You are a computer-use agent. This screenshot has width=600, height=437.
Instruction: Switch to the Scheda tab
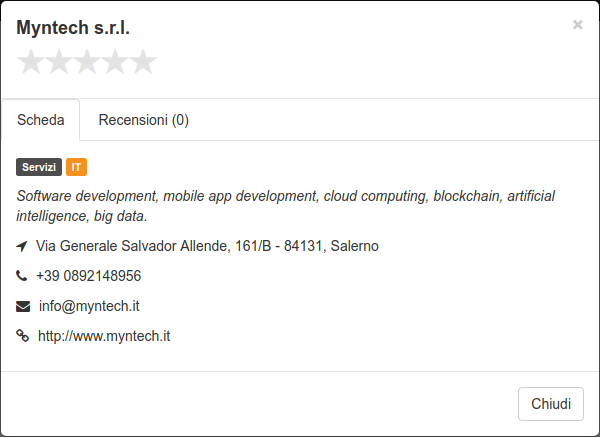[x=41, y=120]
